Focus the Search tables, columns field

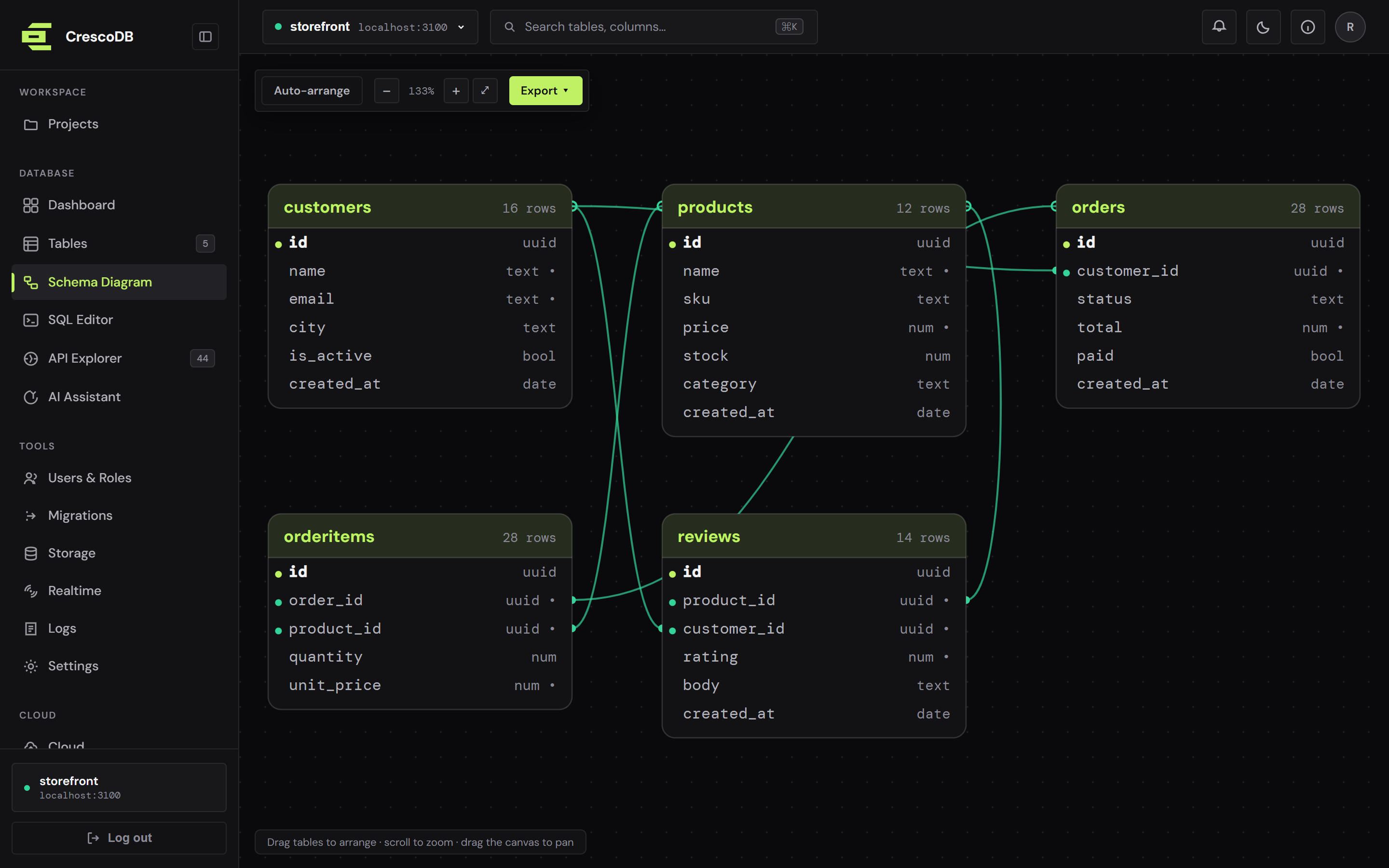coord(654,27)
